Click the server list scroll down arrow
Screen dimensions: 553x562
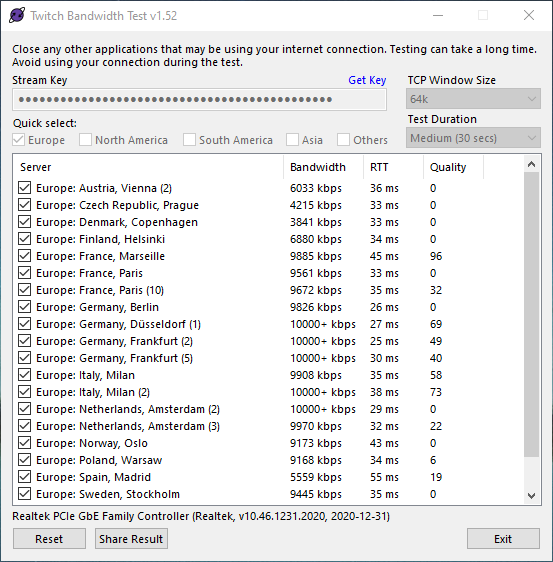click(x=531, y=496)
